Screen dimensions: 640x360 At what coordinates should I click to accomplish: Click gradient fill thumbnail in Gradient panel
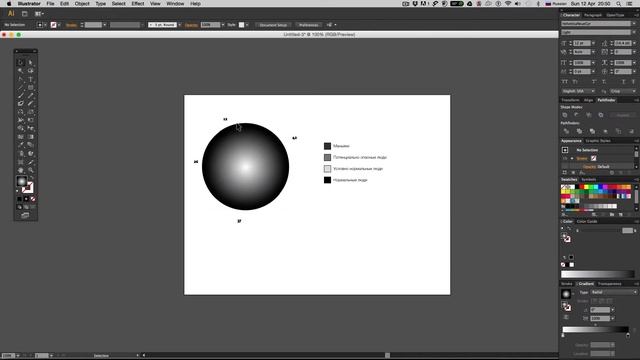(566, 294)
